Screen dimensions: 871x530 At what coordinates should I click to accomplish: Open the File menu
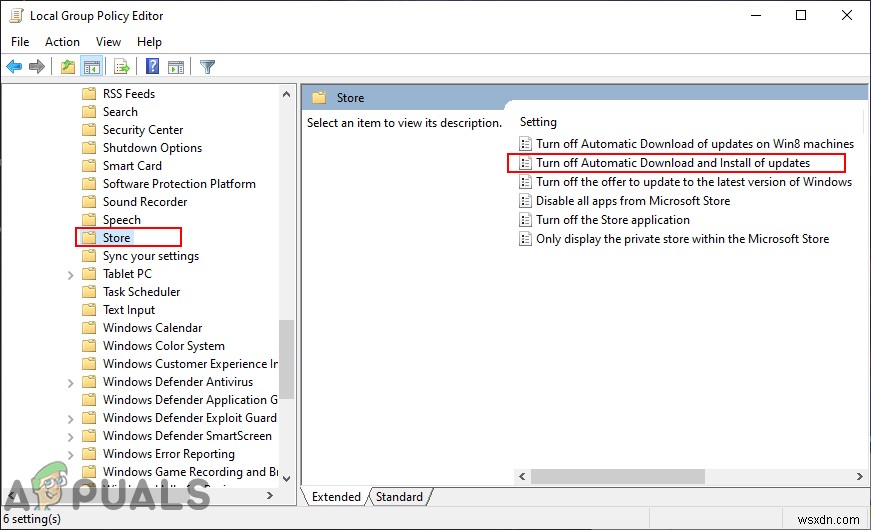[20, 42]
